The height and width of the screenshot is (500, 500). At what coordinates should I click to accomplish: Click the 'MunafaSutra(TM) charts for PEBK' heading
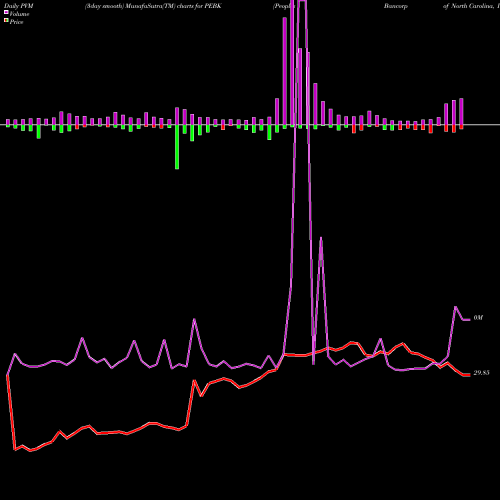tap(173, 6)
